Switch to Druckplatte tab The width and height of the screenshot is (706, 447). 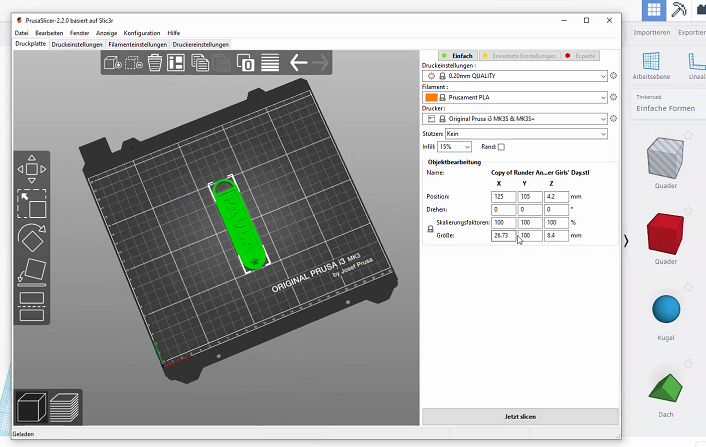pyautogui.click(x=31, y=44)
